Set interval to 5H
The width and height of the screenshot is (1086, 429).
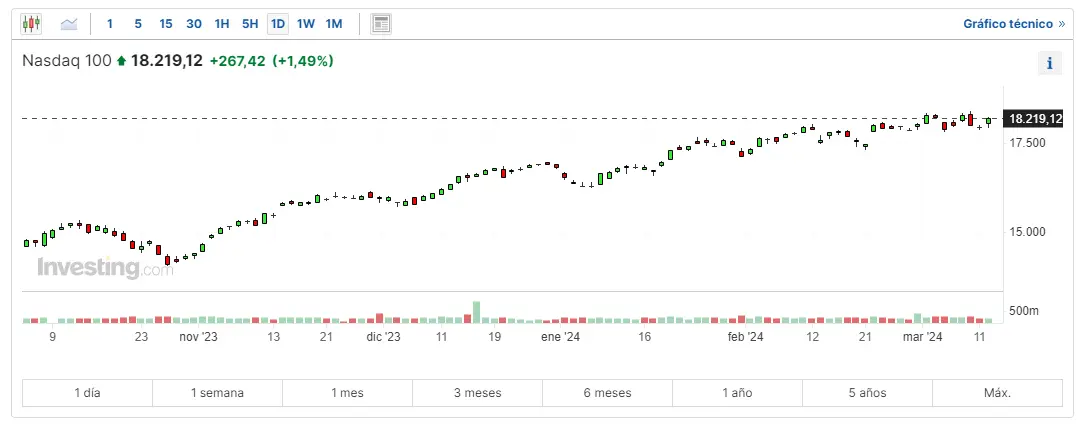pos(250,23)
